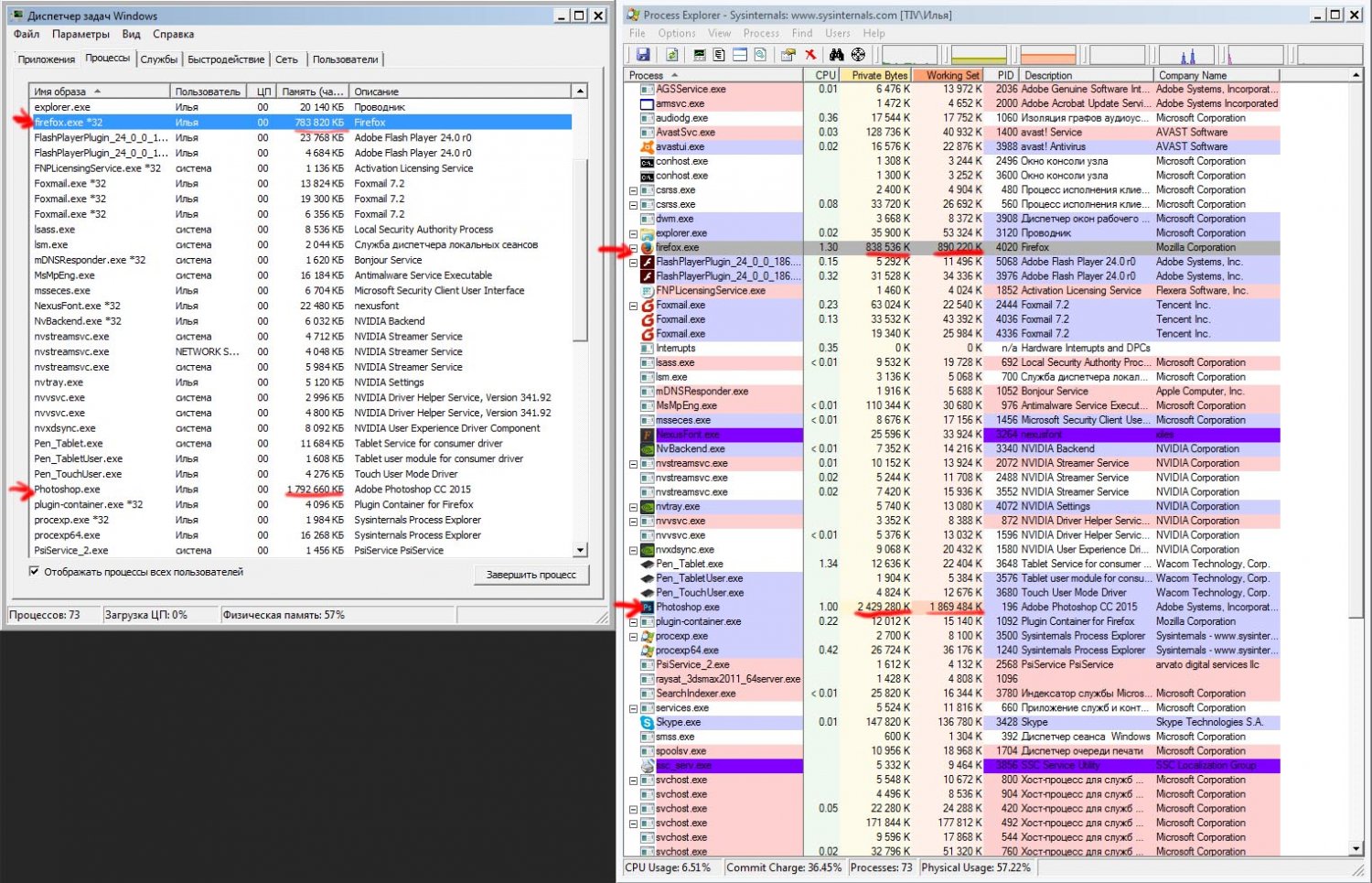The width and height of the screenshot is (1372, 883).
Task: Open the Пользователи tab
Action: [345, 59]
